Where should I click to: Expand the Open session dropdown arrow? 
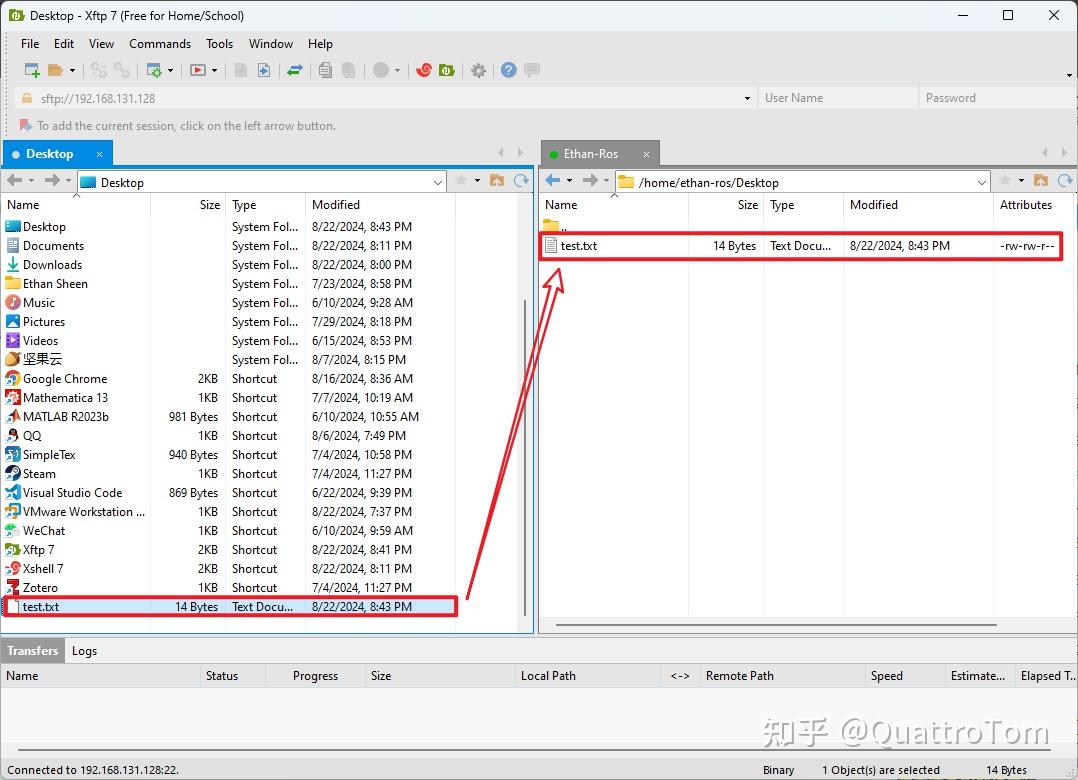[x=72, y=70]
